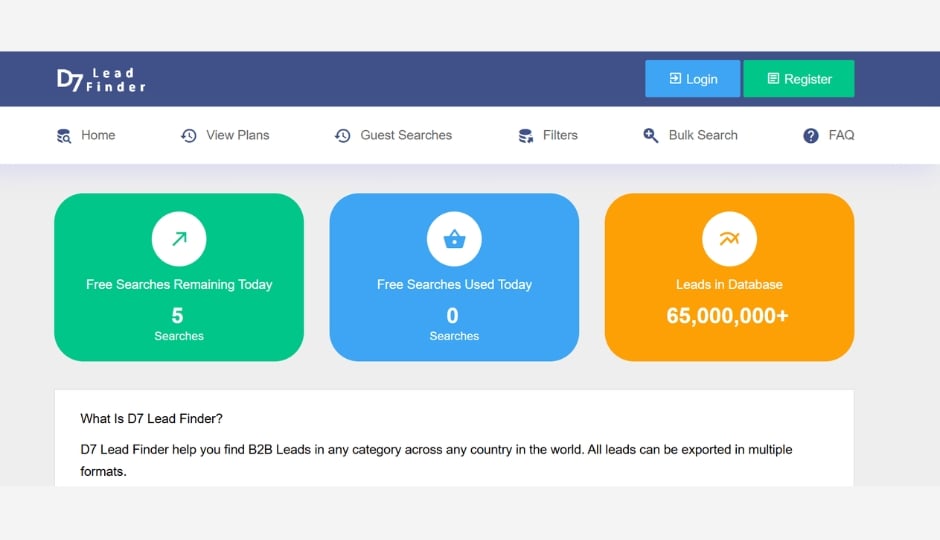Click the paragraph starting D7 Lead Finder help
940x540 pixels.
pos(436,460)
